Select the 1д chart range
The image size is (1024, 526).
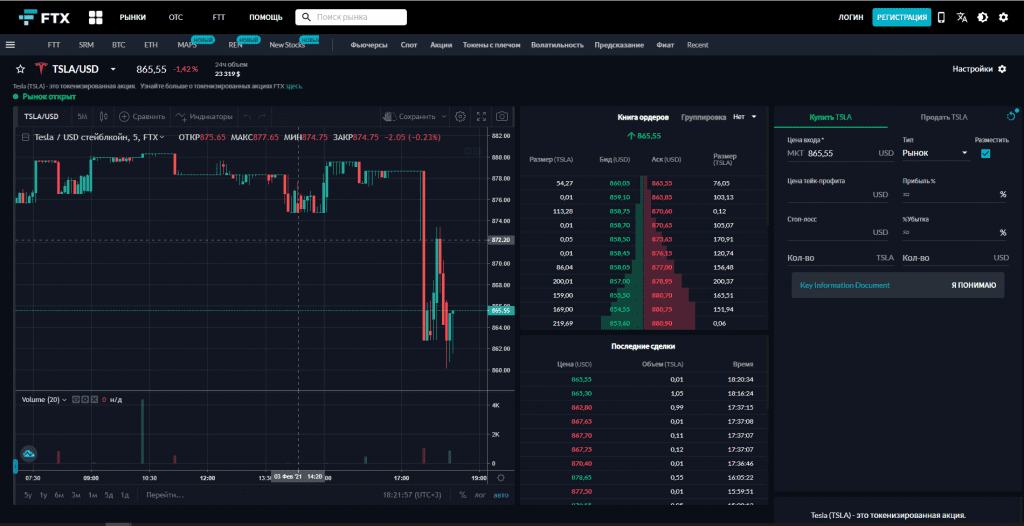(x=125, y=495)
